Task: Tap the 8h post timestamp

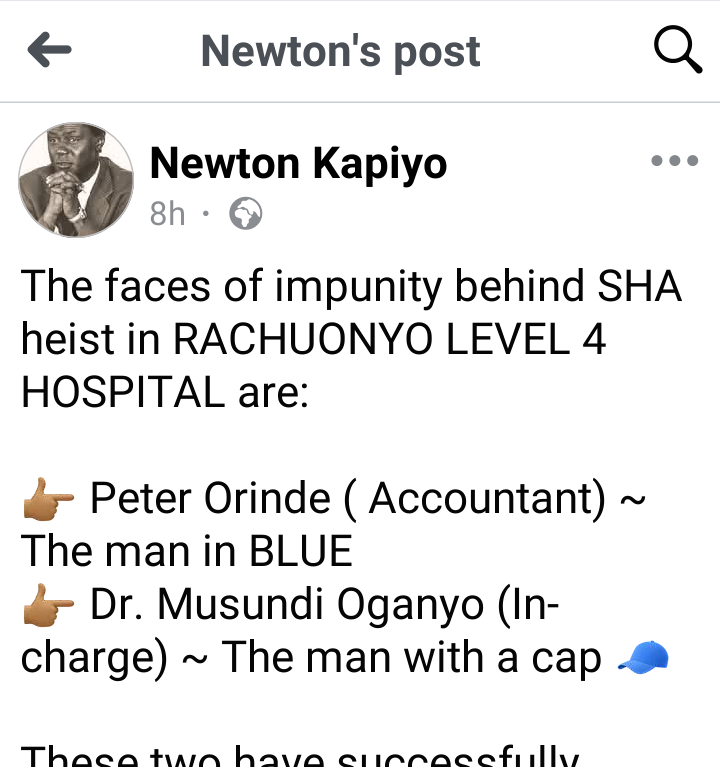Action: click(167, 214)
